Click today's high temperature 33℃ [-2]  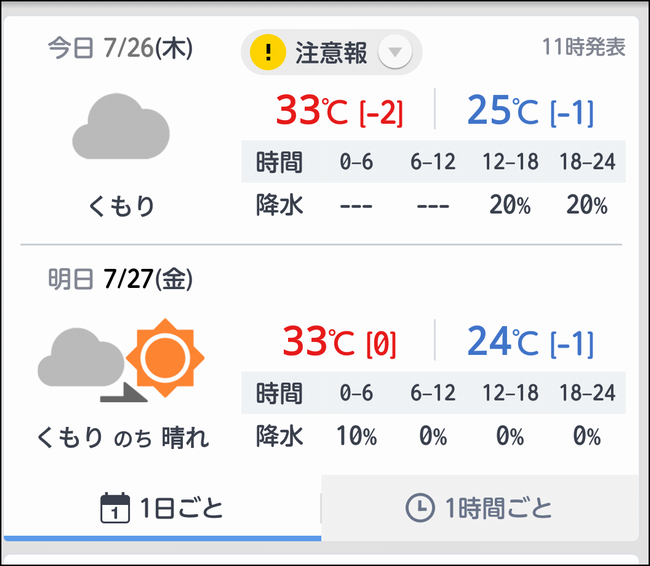[x=340, y=110]
